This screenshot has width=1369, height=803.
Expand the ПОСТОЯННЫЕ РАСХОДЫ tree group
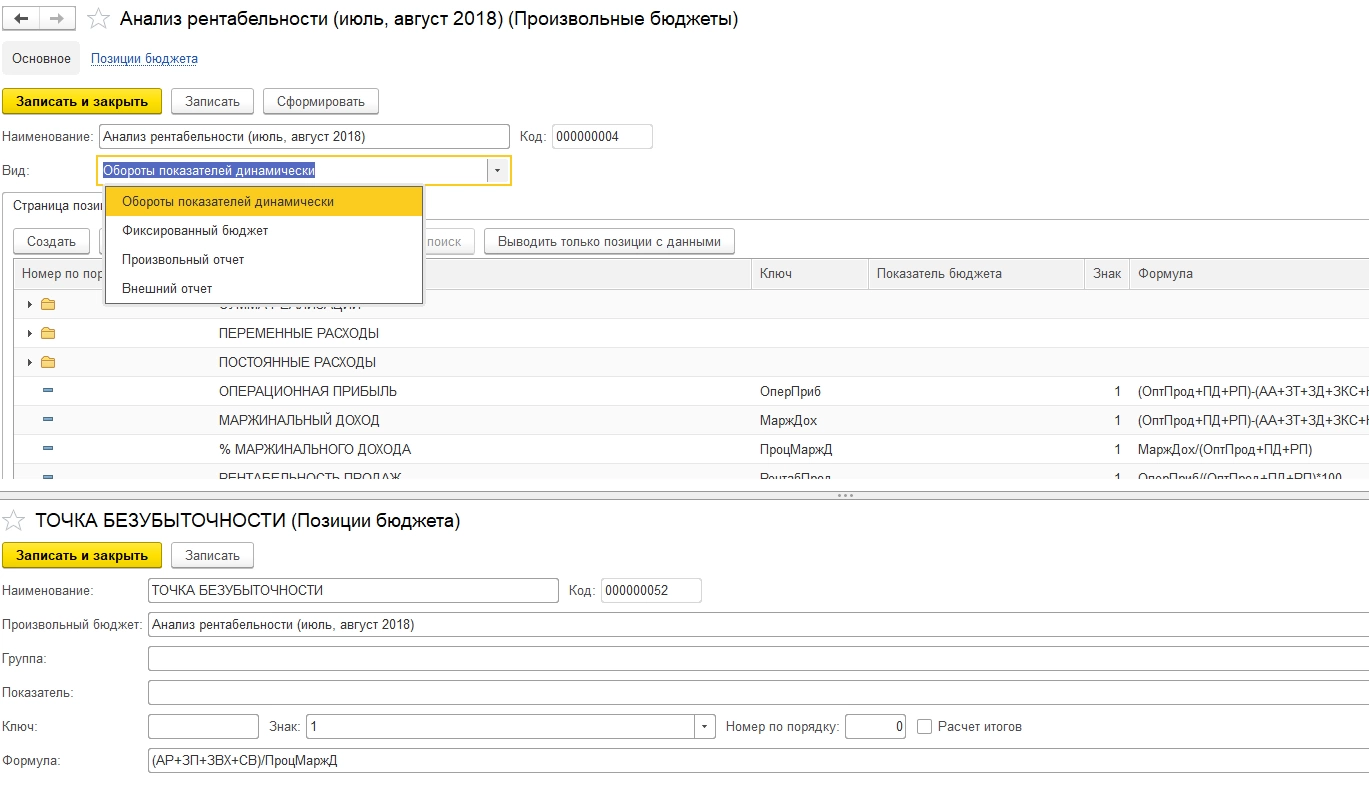click(x=30, y=362)
